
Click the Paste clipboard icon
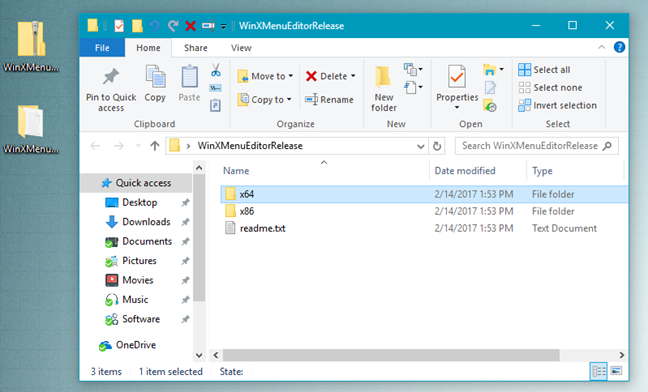190,76
